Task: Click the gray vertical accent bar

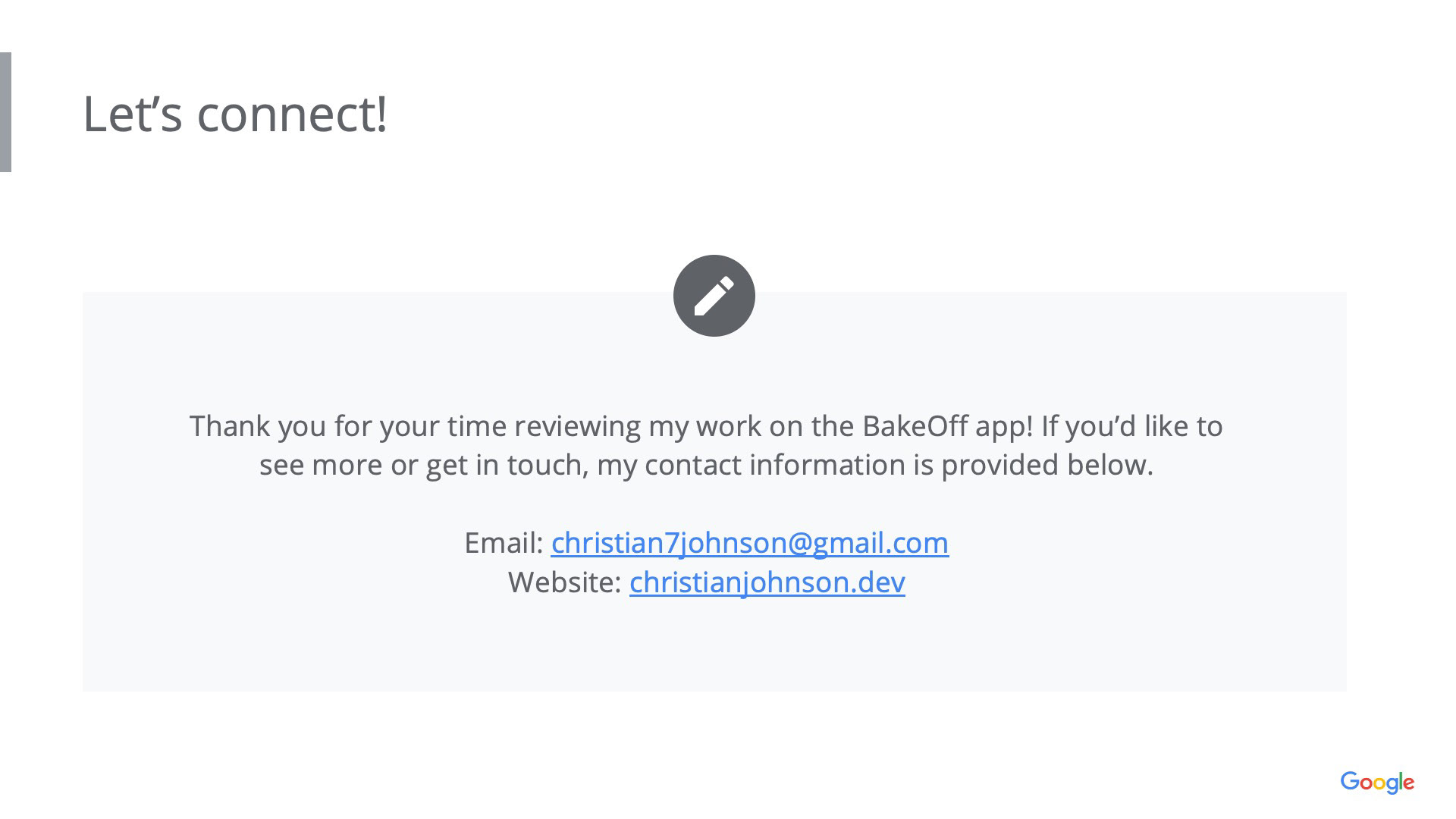Action: pyautogui.click(x=5, y=112)
